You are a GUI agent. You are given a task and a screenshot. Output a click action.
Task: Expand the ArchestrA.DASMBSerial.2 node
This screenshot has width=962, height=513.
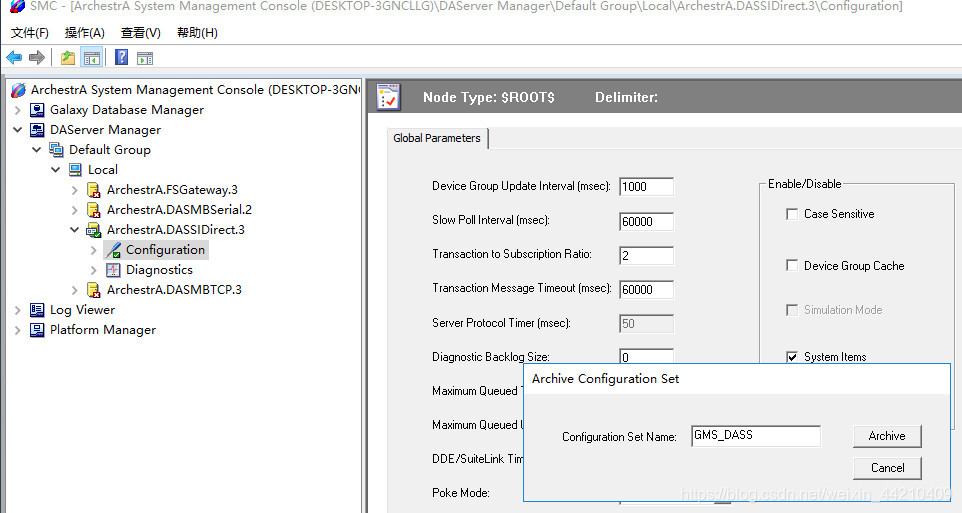pos(75,210)
